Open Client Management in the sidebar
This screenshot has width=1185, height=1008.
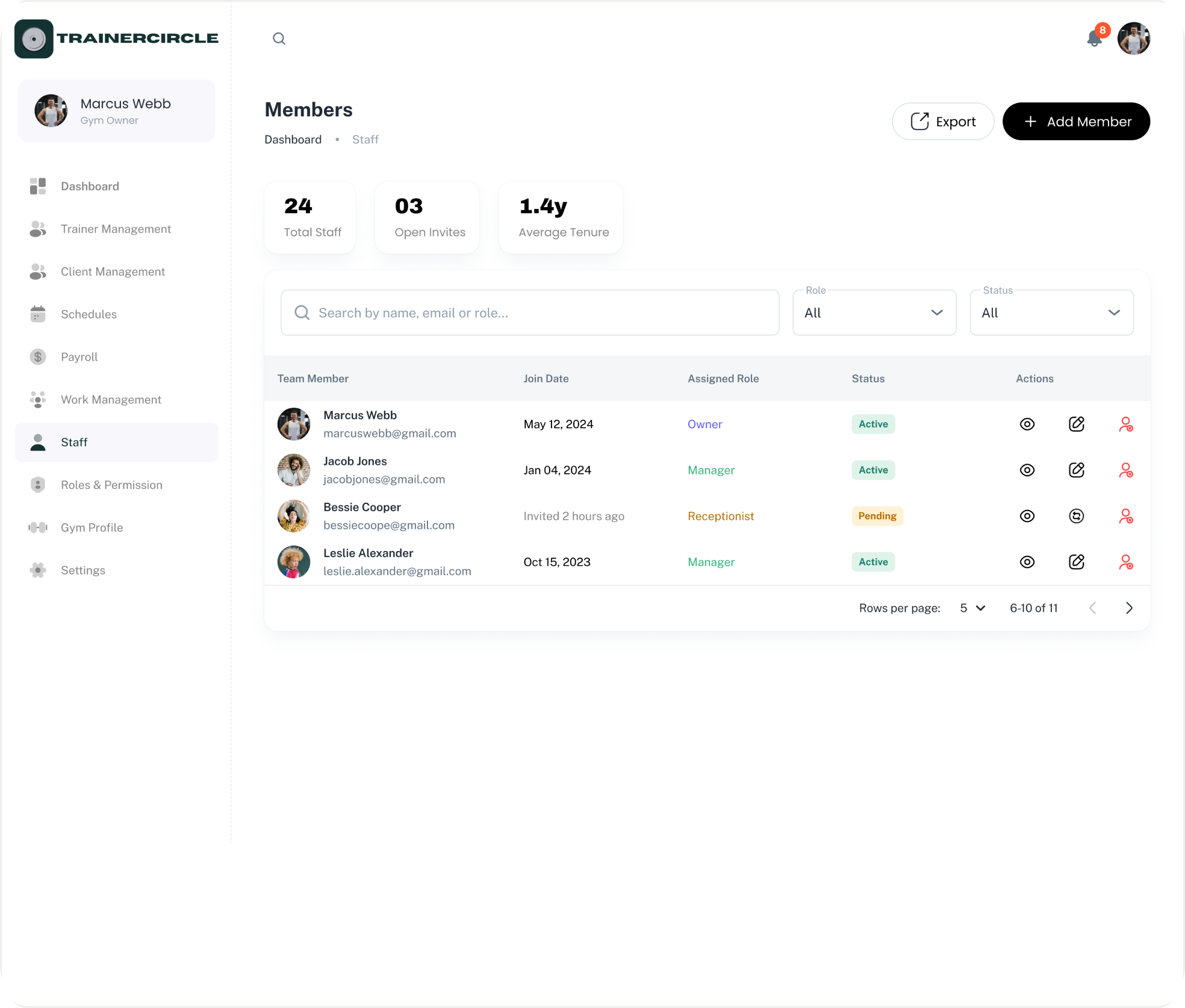tap(117, 272)
